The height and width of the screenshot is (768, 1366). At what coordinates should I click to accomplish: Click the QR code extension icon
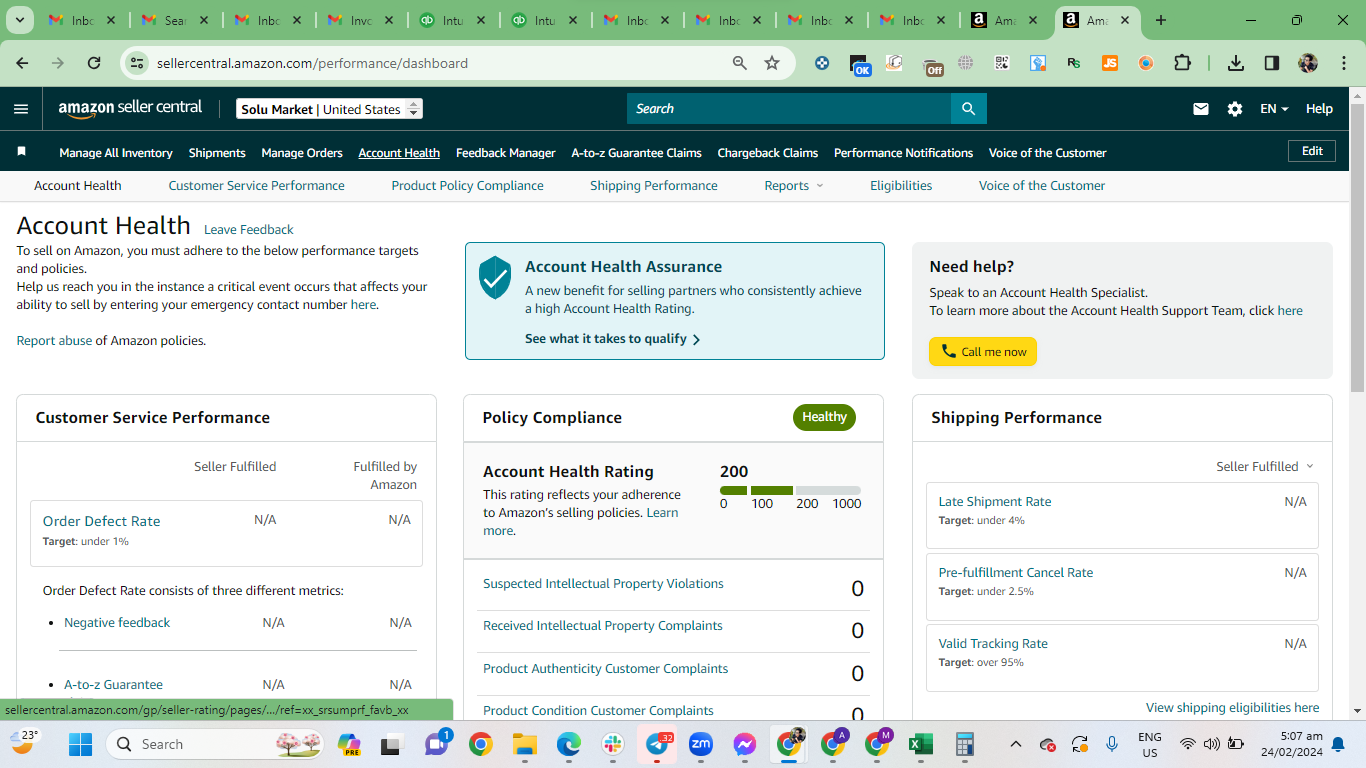(x=1002, y=63)
